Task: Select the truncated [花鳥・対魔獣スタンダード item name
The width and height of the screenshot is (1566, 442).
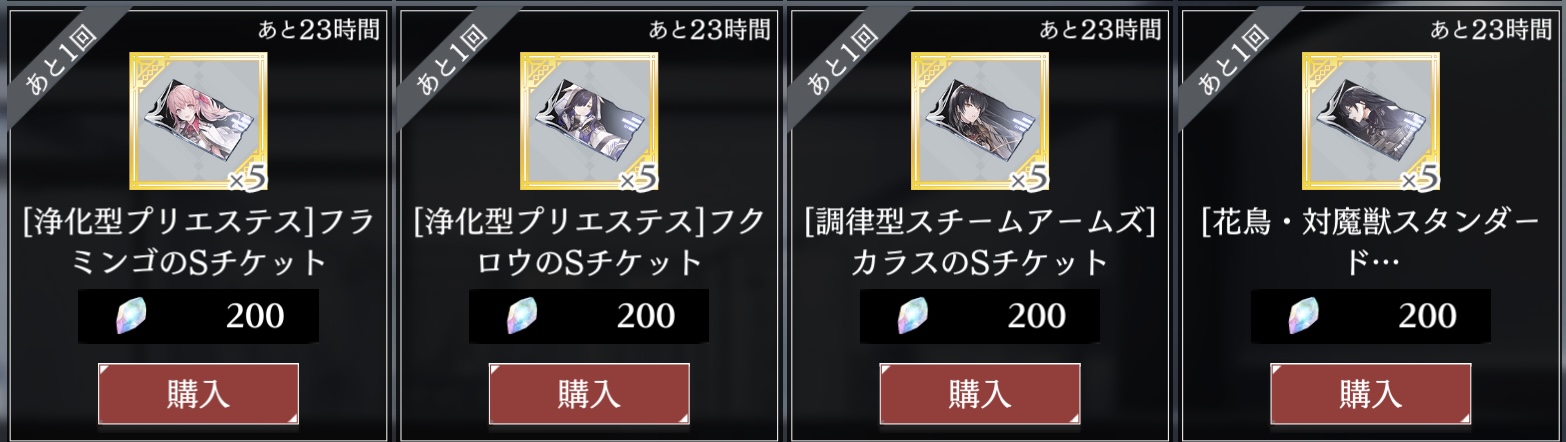Action: pos(1371,241)
